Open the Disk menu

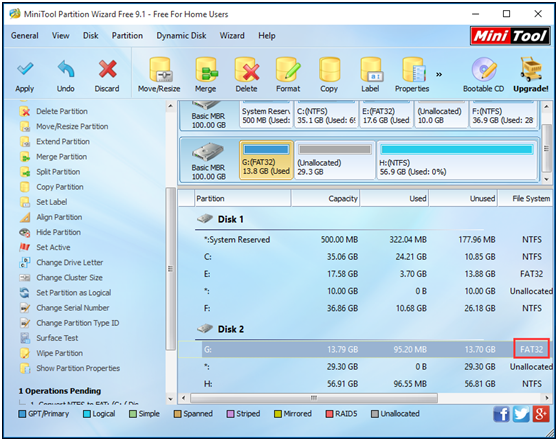91,36
